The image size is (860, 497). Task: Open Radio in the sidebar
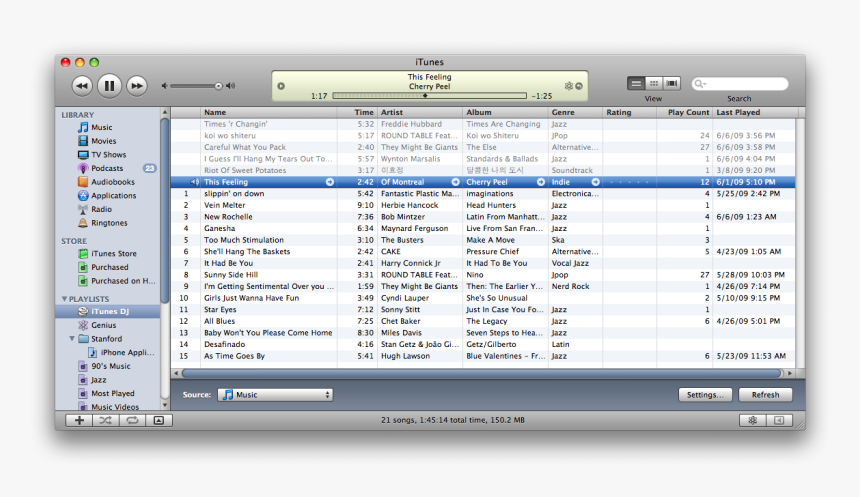[x=101, y=209]
